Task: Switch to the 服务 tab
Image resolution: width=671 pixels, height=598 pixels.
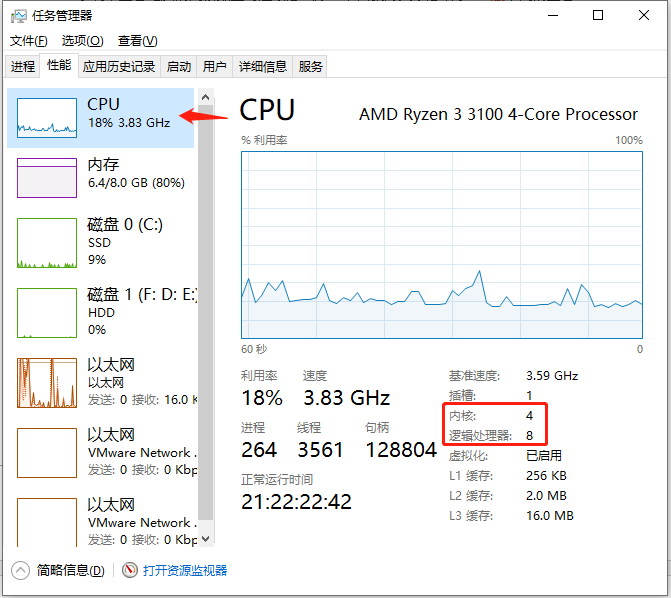Action: click(x=311, y=67)
